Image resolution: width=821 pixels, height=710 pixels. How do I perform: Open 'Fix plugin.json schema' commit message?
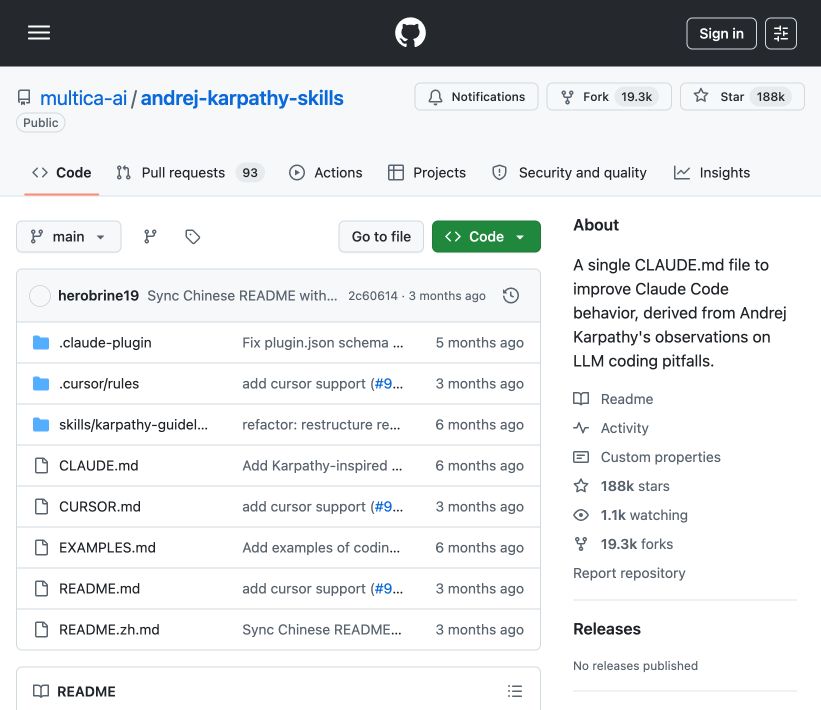click(323, 342)
